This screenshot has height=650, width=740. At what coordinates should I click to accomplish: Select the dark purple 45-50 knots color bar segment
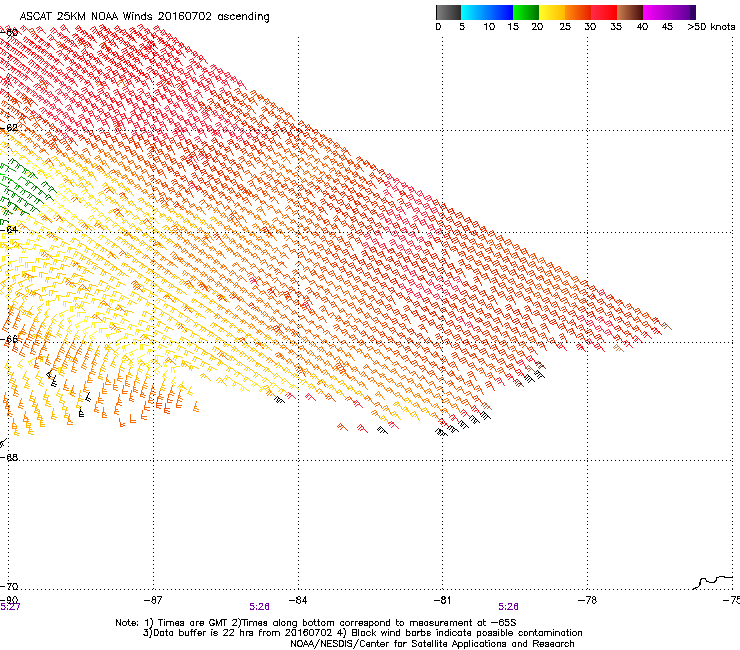(683, 12)
